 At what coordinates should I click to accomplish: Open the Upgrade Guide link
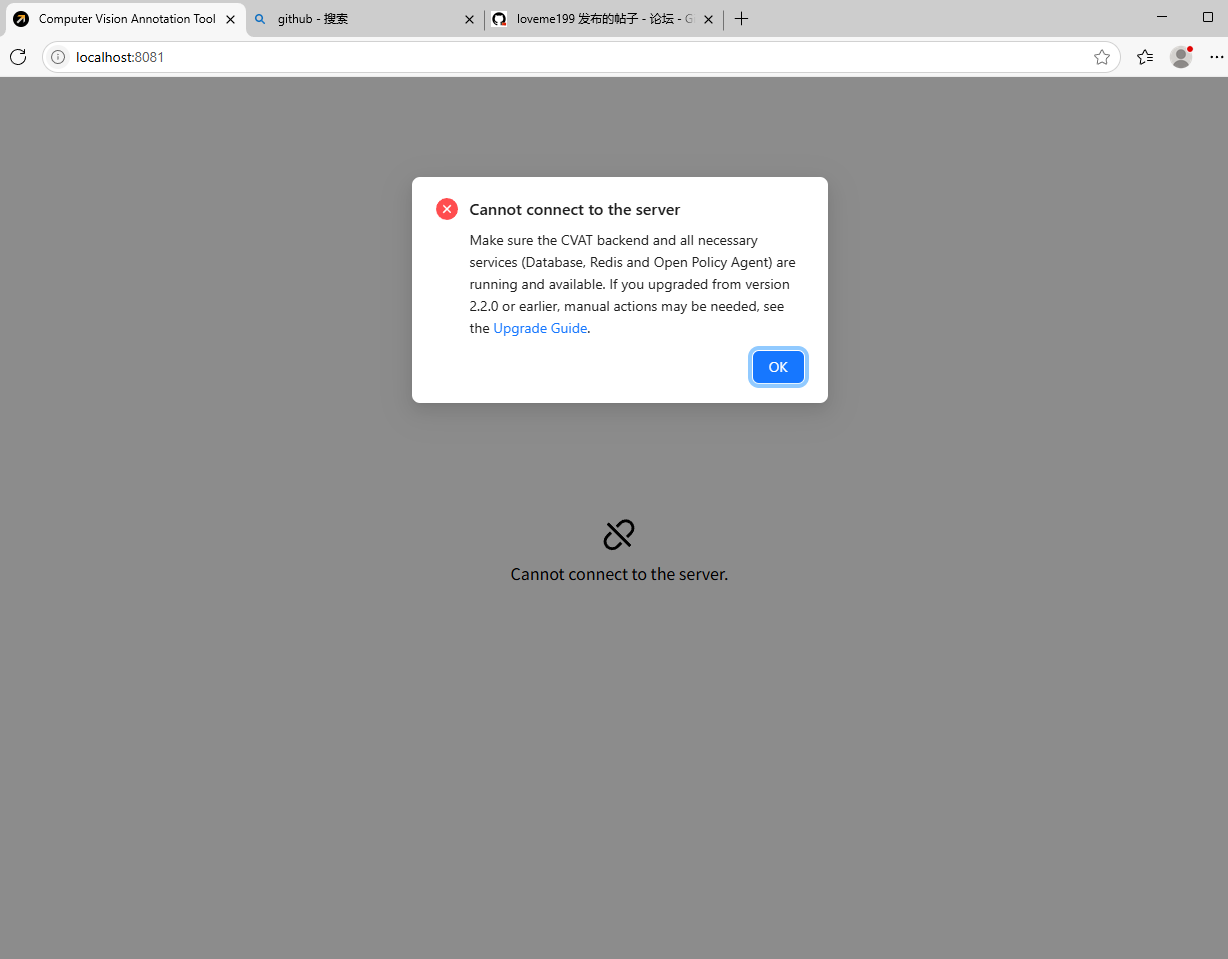click(x=540, y=328)
